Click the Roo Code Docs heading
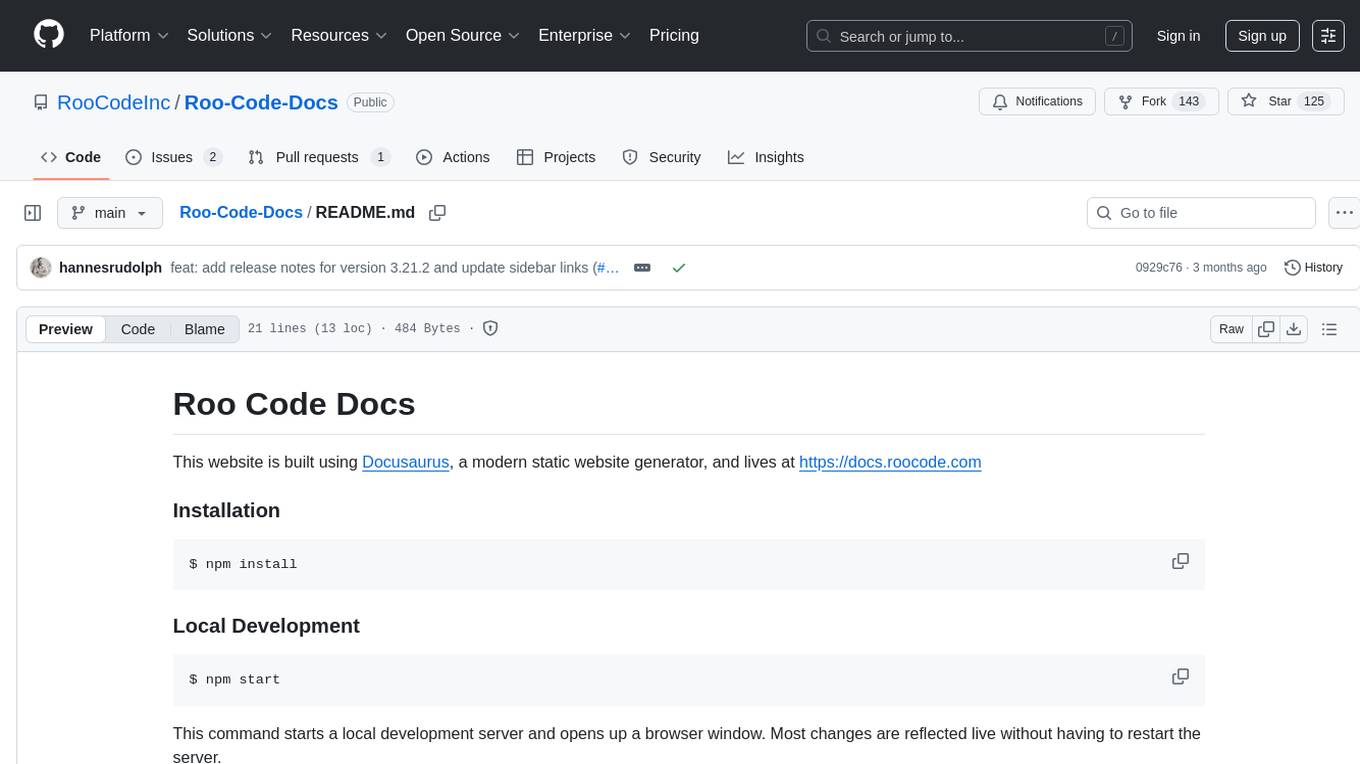The width and height of the screenshot is (1360, 764). [x=294, y=404]
